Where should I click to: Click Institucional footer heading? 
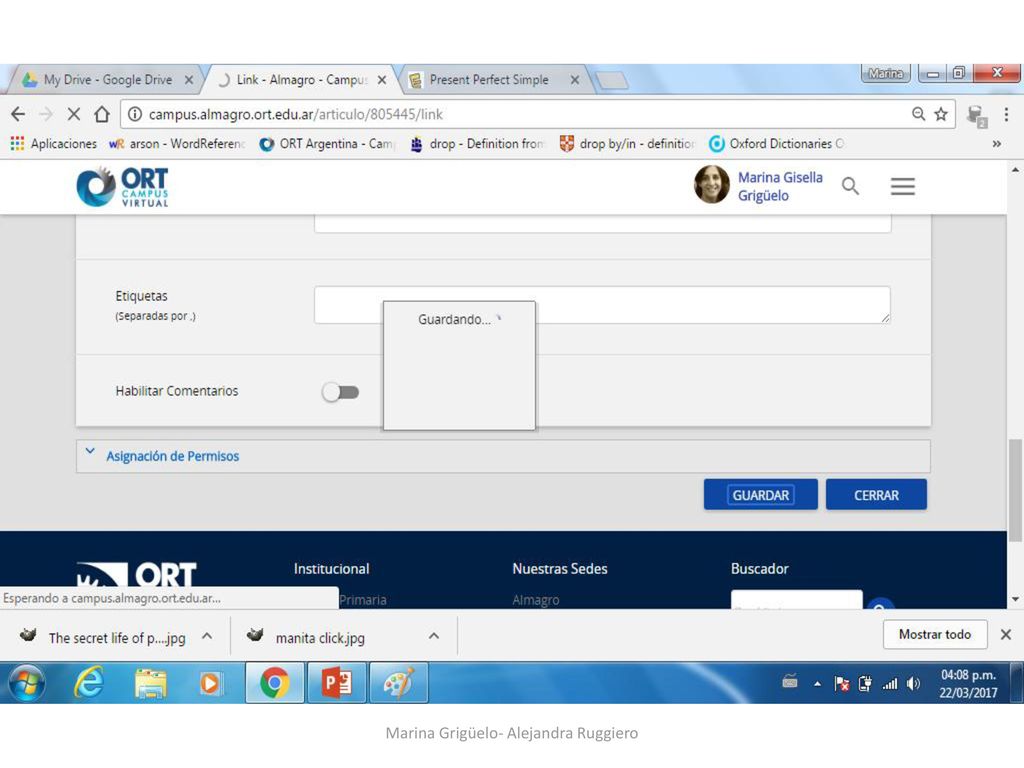tap(331, 569)
